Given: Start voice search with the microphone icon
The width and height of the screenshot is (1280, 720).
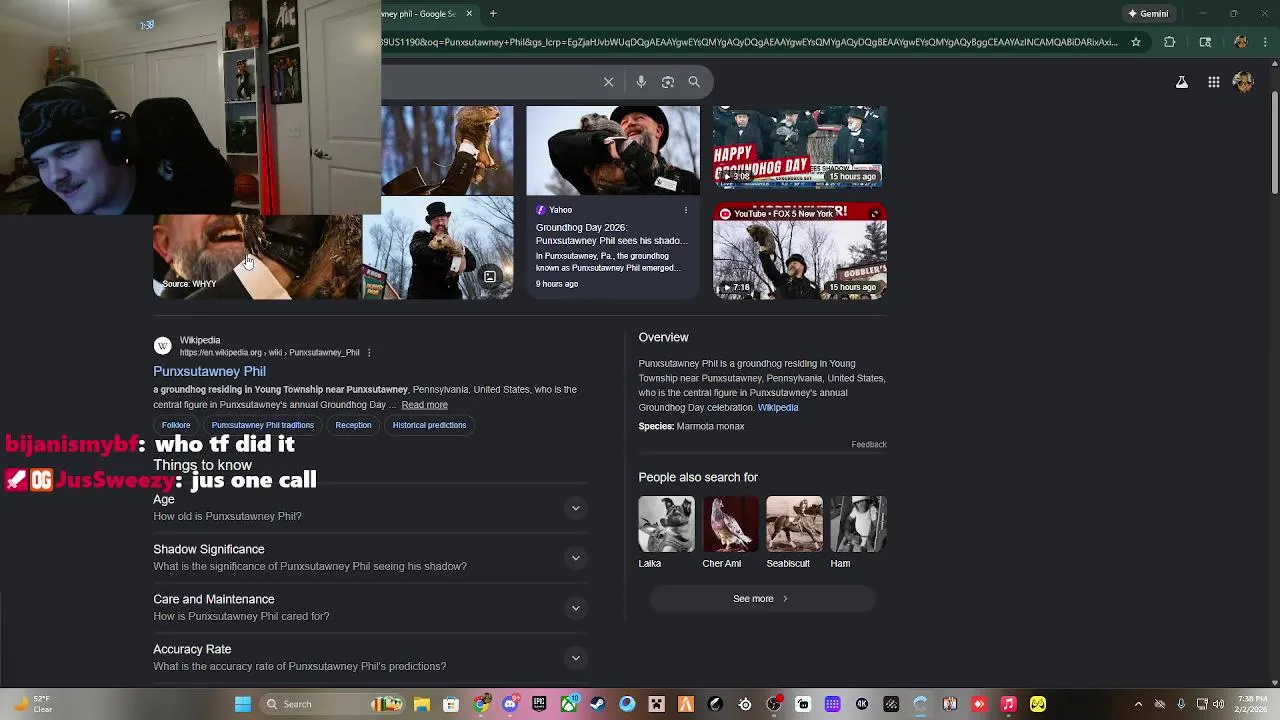Looking at the screenshot, I should pos(641,82).
